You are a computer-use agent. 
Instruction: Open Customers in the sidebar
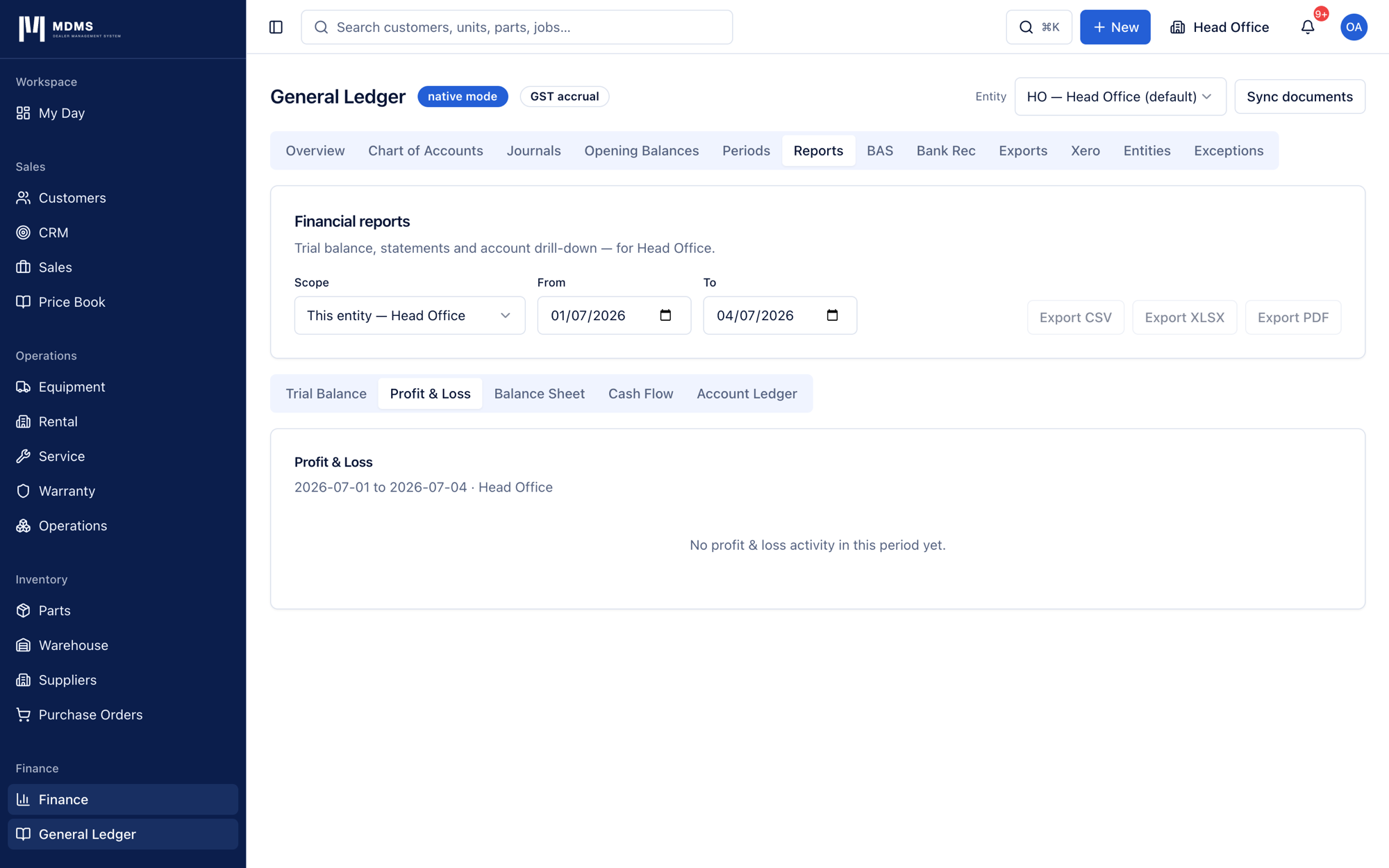(123, 198)
